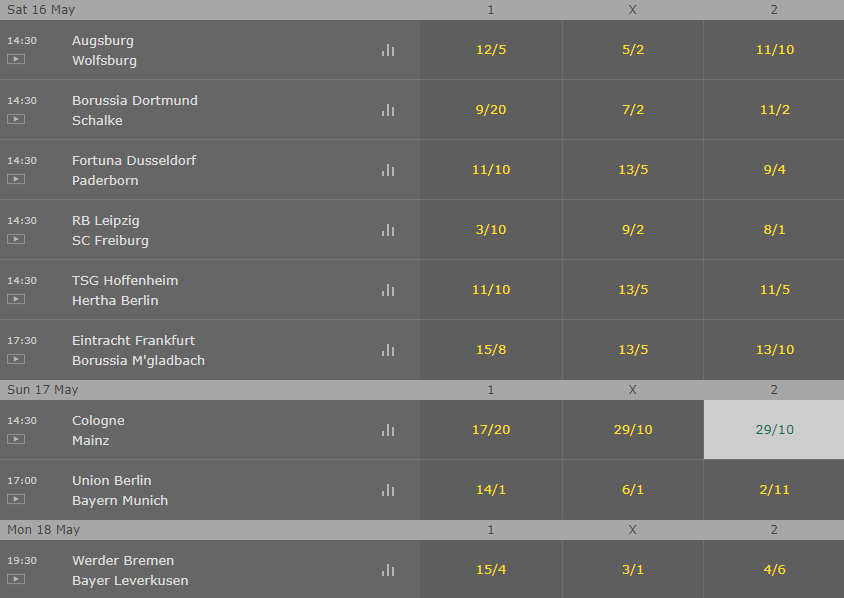Choose Bayer Leverkusen win odds 4/6
Screen dimensions: 844x598
point(774,569)
